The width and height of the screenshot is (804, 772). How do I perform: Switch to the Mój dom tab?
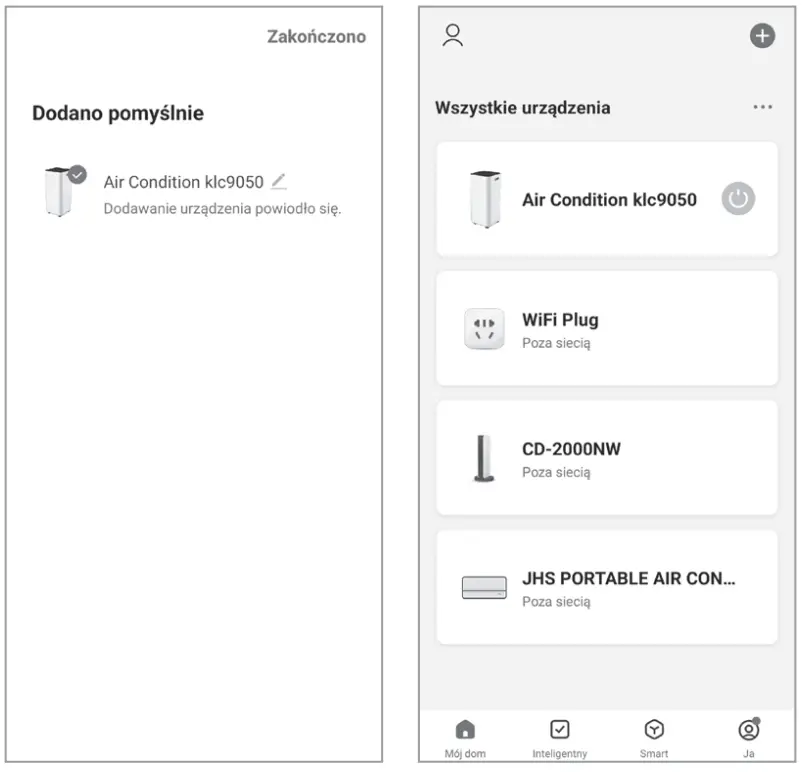pyautogui.click(x=466, y=738)
